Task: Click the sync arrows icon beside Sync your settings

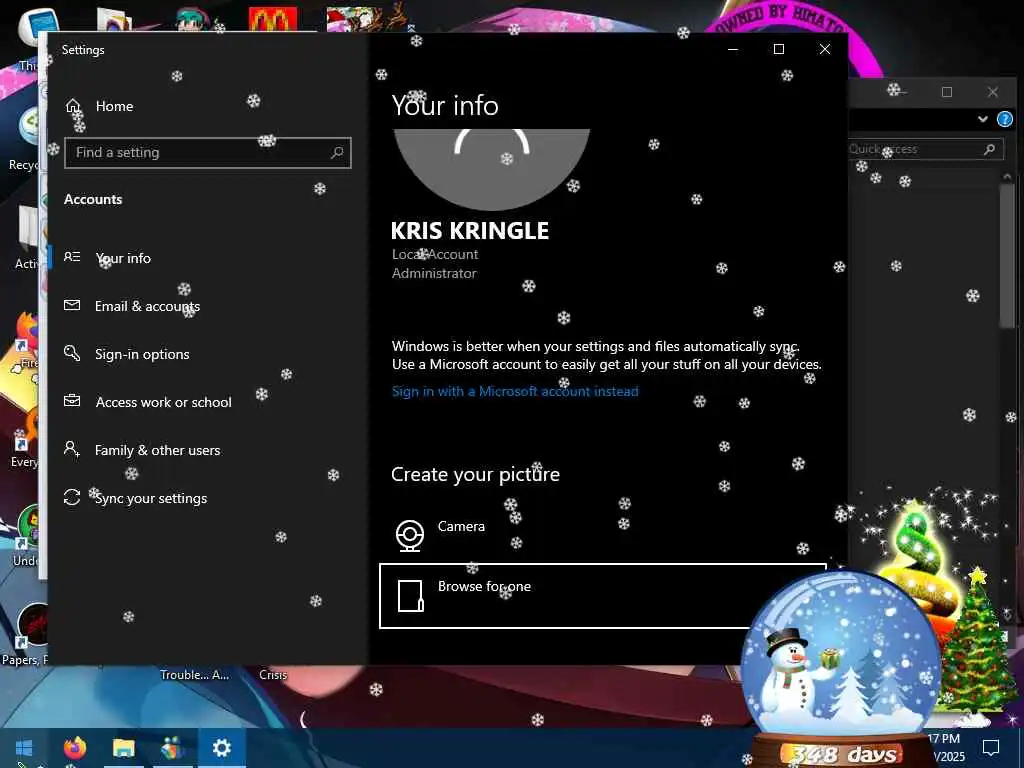Action: [x=72, y=498]
